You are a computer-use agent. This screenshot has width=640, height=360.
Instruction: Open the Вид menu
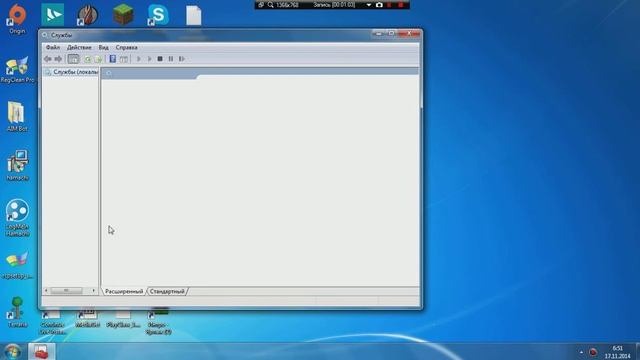coord(104,47)
